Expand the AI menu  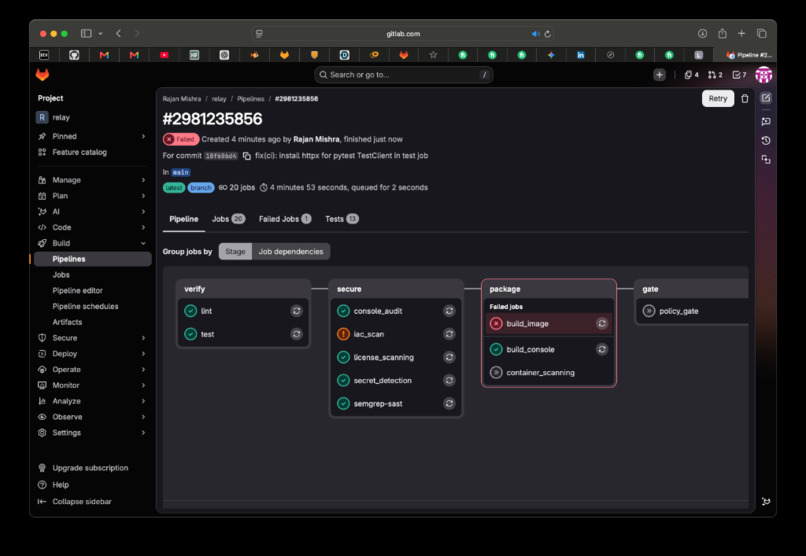point(93,212)
